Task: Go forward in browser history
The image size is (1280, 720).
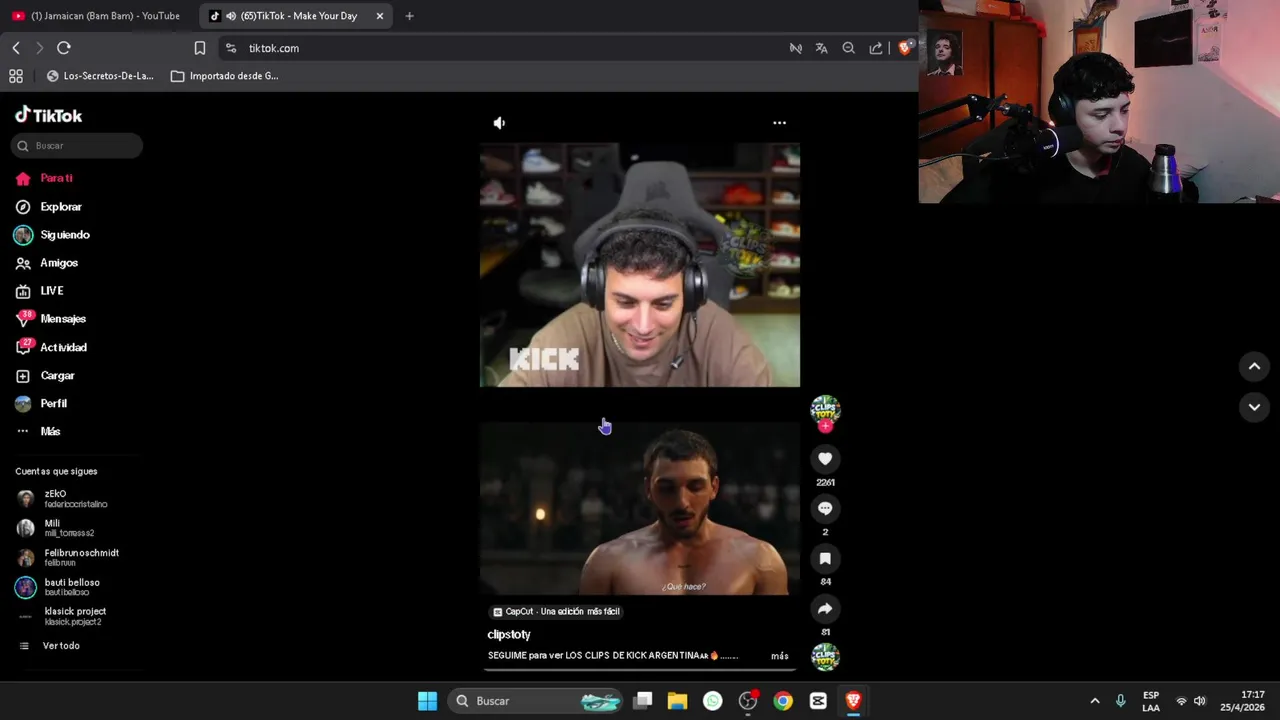Action: (x=39, y=48)
